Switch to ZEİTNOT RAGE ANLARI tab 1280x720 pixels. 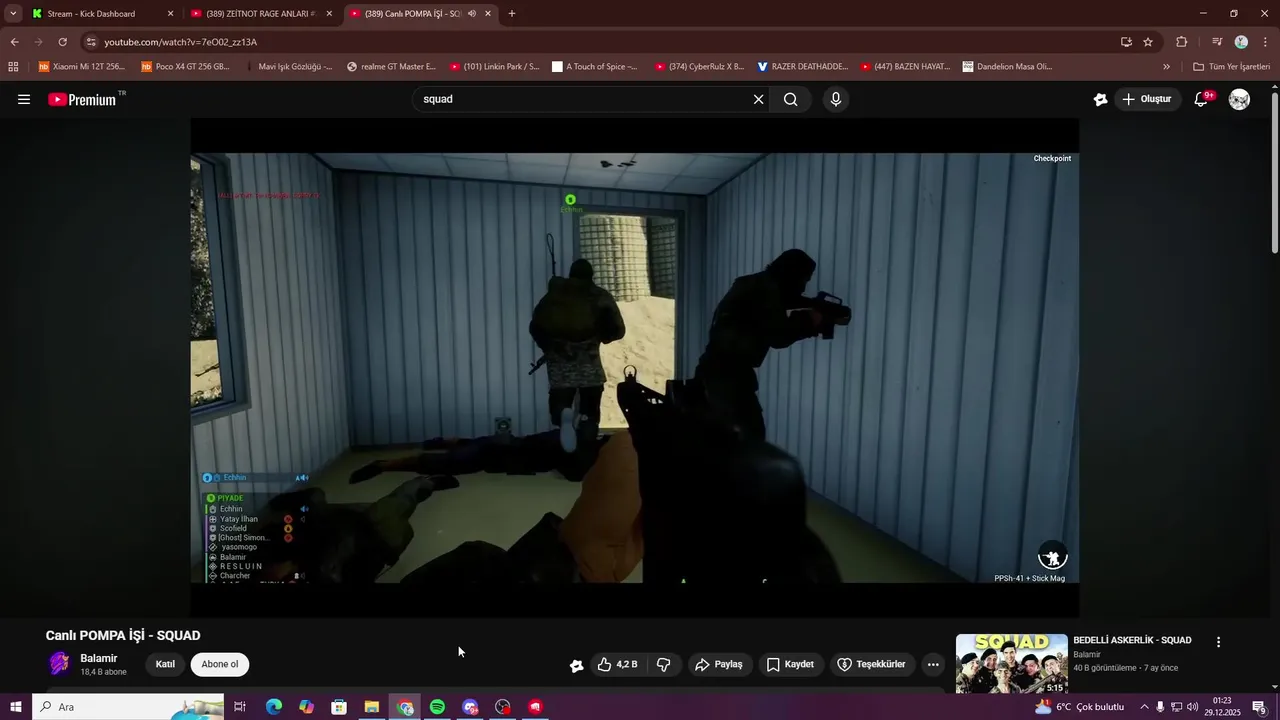[x=260, y=14]
